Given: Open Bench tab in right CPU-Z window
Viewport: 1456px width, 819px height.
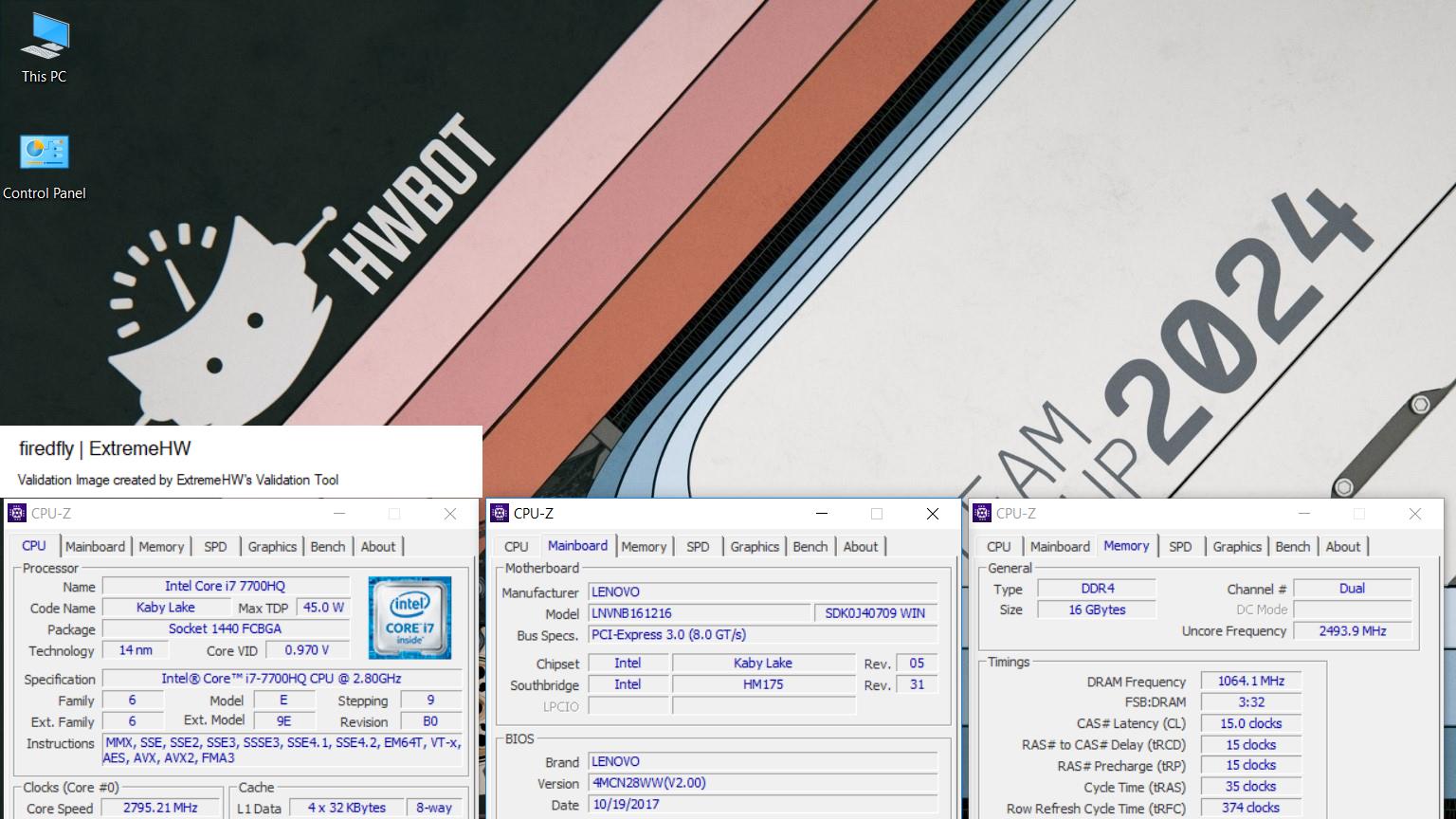Looking at the screenshot, I should 1293,547.
